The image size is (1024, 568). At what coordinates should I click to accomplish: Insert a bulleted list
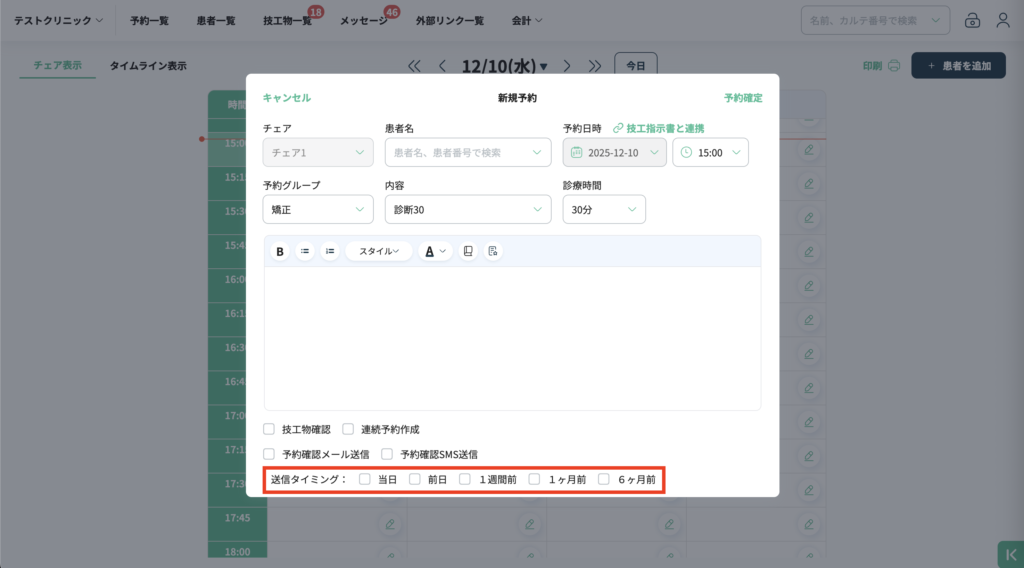[x=305, y=251]
